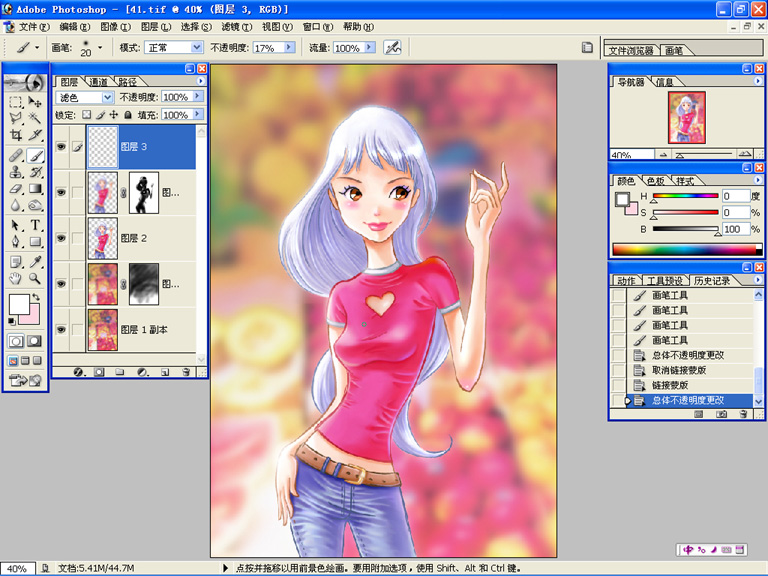768x576 pixels.
Task: Select the Gradient tool
Action: [35, 189]
